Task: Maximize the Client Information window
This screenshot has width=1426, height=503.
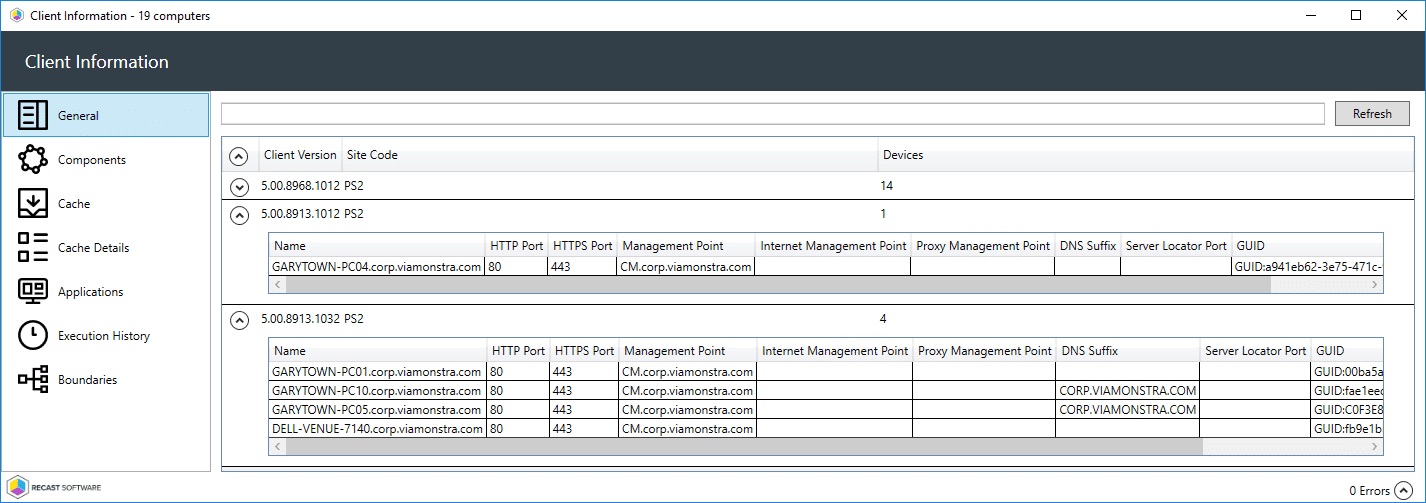Action: click(x=1356, y=15)
